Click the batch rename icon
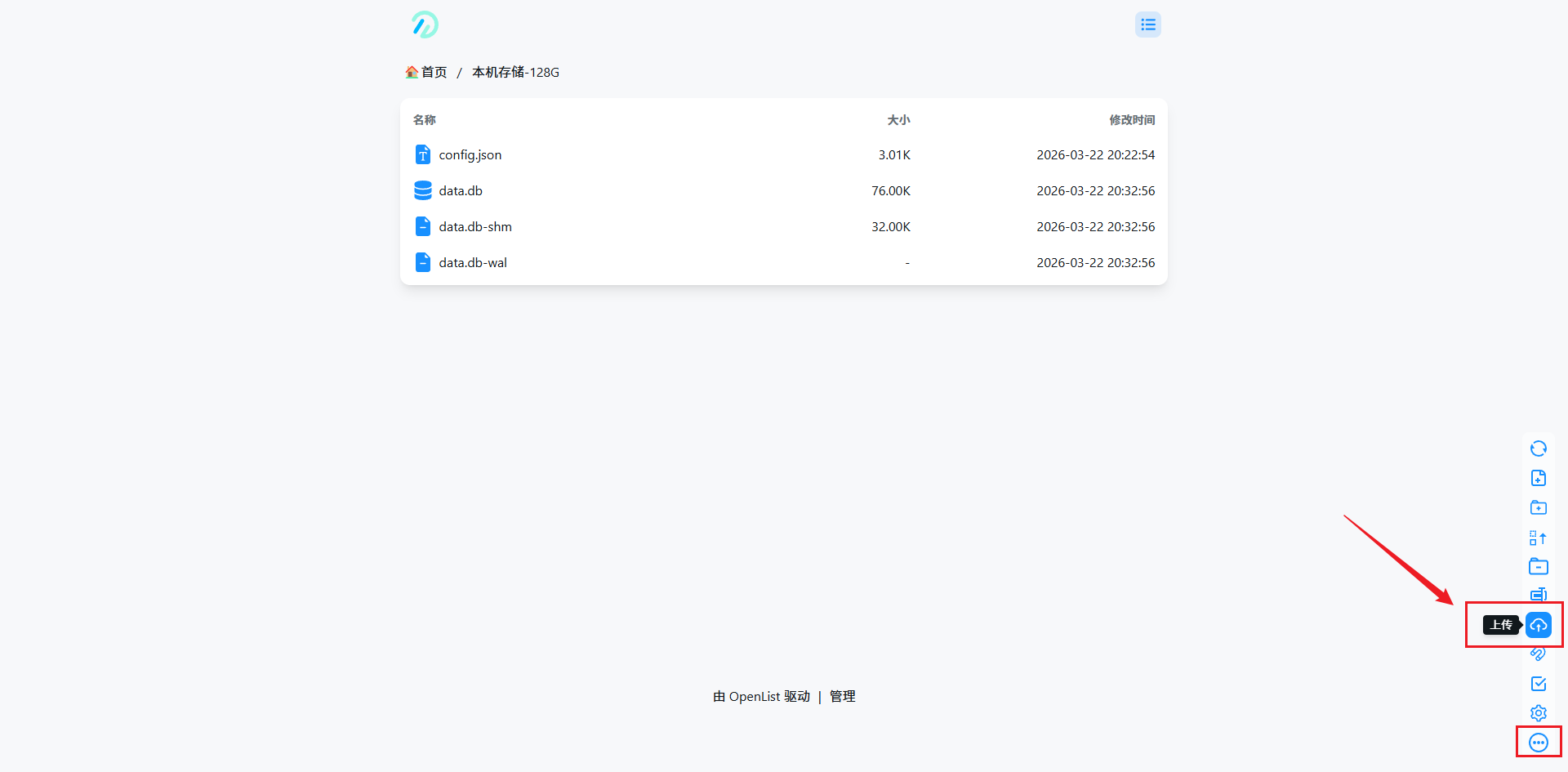 pyautogui.click(x=1538, y=594)
